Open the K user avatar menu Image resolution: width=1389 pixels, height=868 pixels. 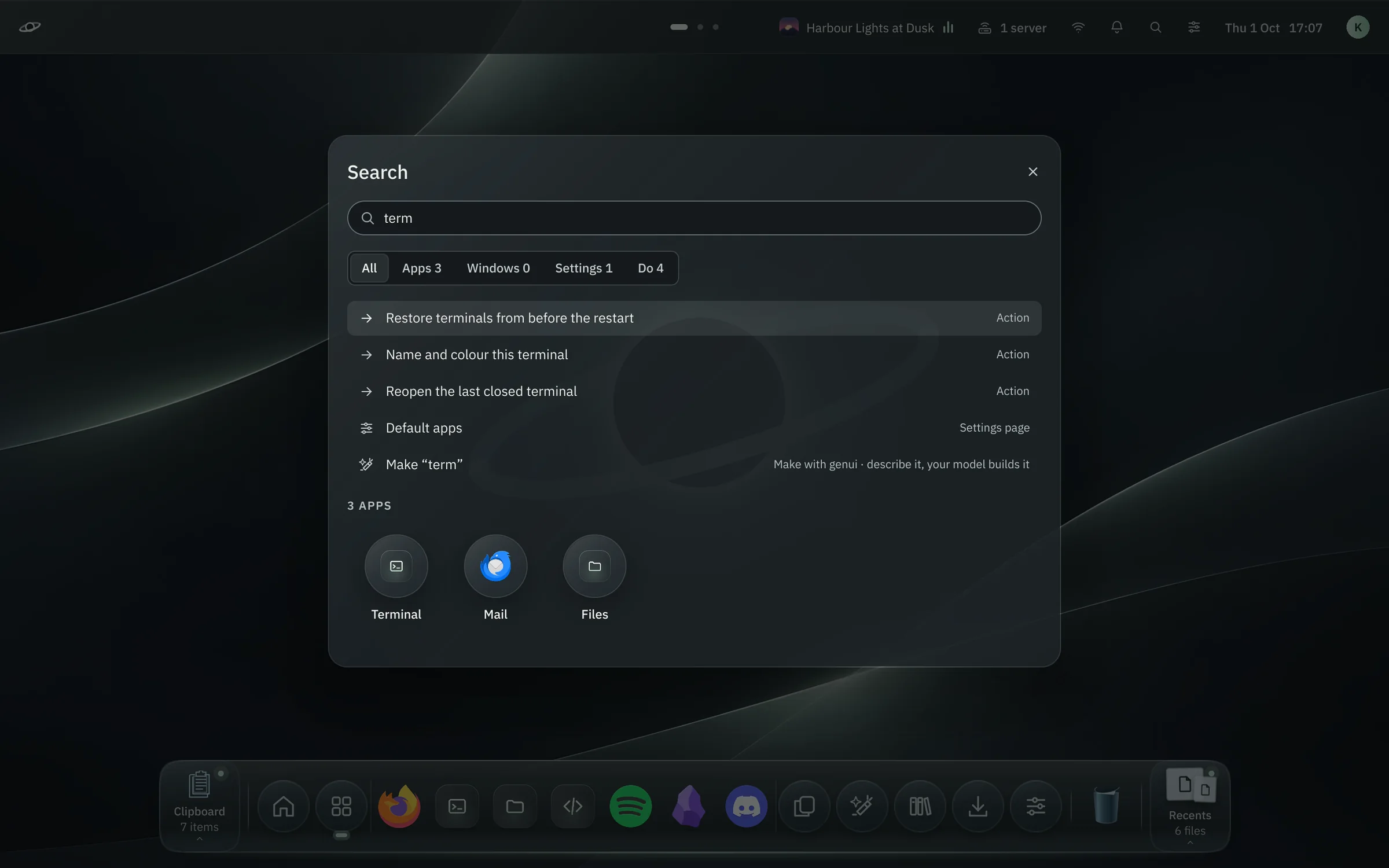point(1358,27)
